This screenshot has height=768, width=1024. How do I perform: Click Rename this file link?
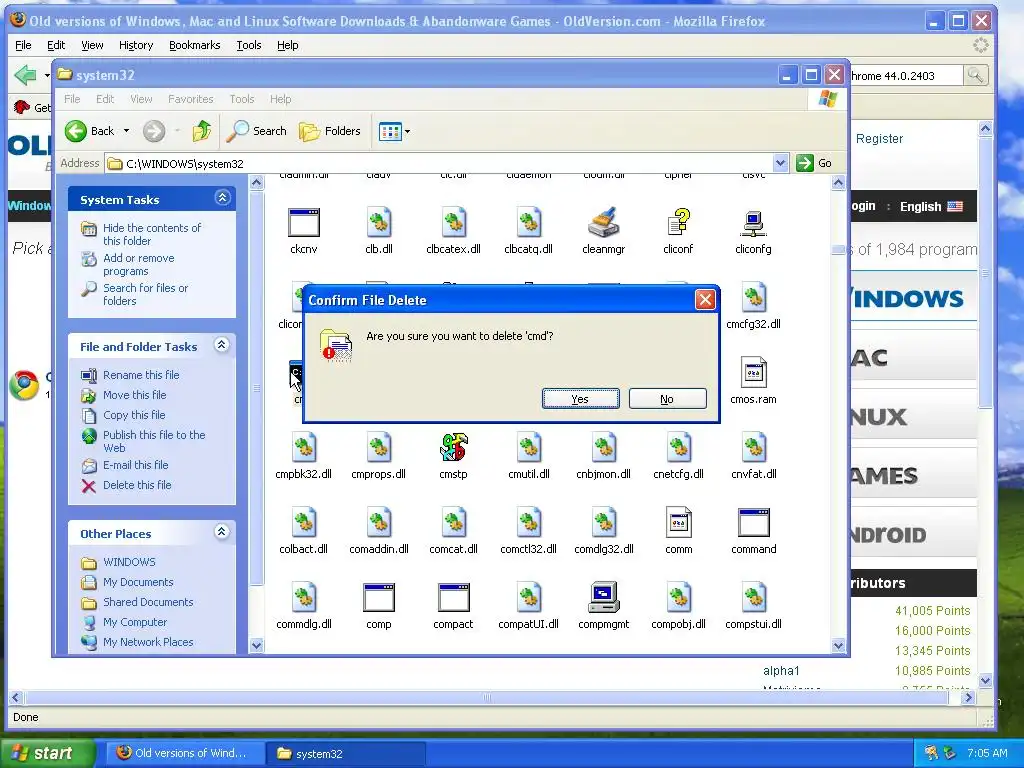click(x=141, y=375)
